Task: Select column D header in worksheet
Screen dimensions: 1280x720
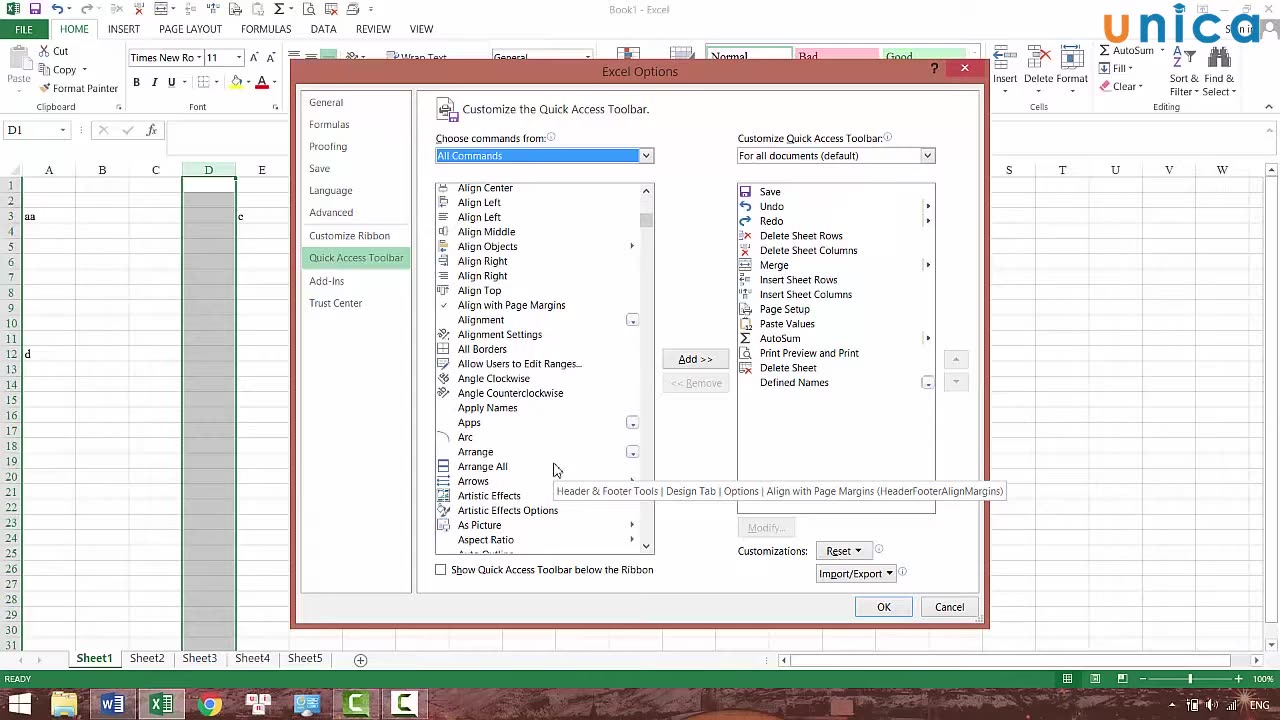Action: 208,170
